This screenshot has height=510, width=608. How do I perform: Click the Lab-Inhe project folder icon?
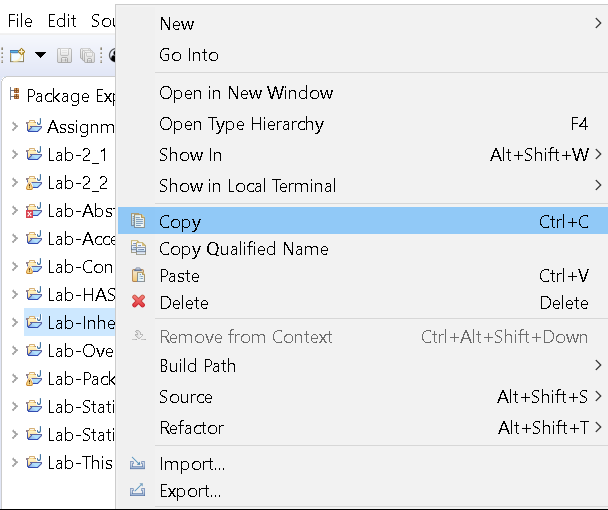(x=34, y=322)
